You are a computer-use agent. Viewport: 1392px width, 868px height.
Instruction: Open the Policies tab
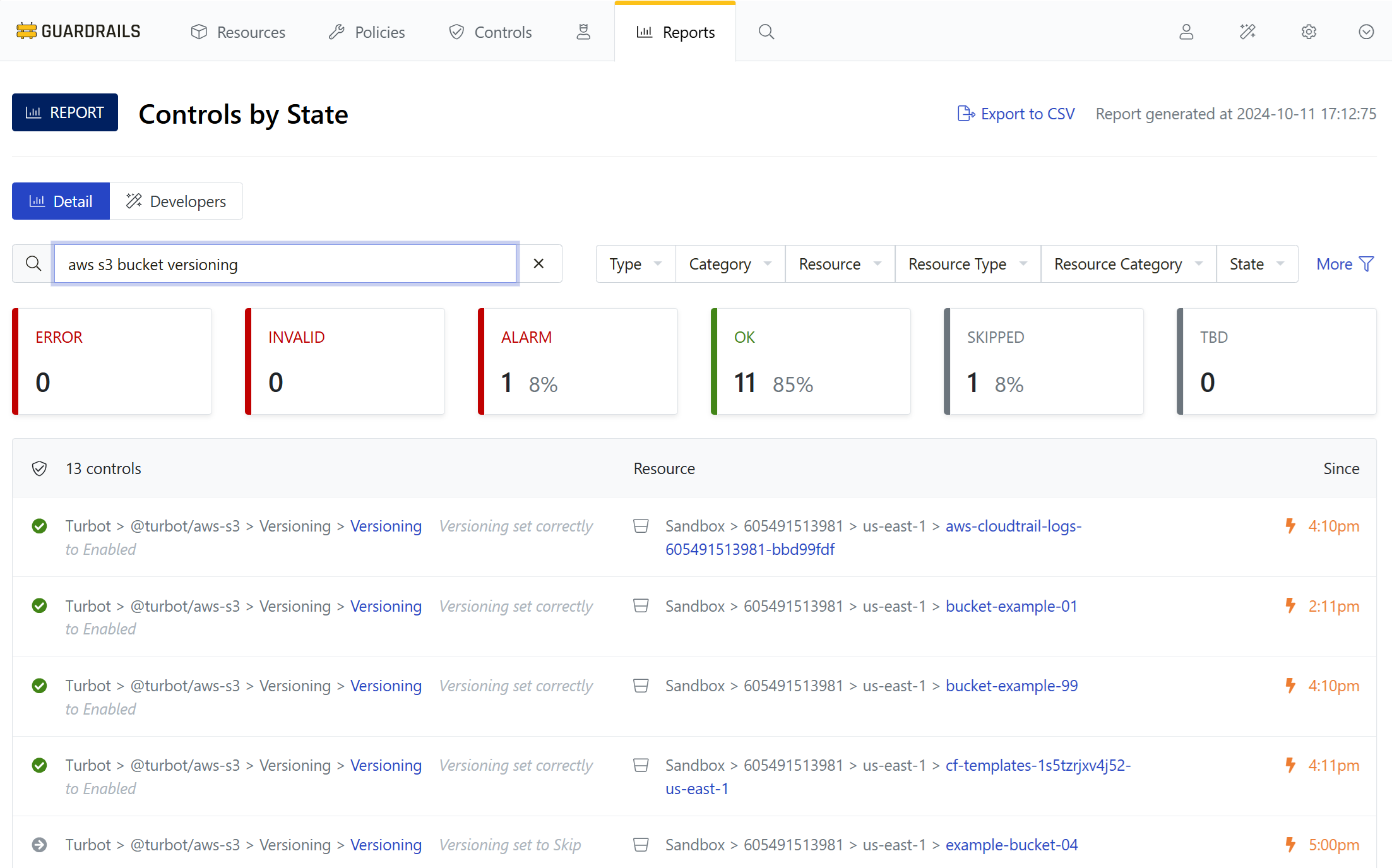(x=367, y=32)
